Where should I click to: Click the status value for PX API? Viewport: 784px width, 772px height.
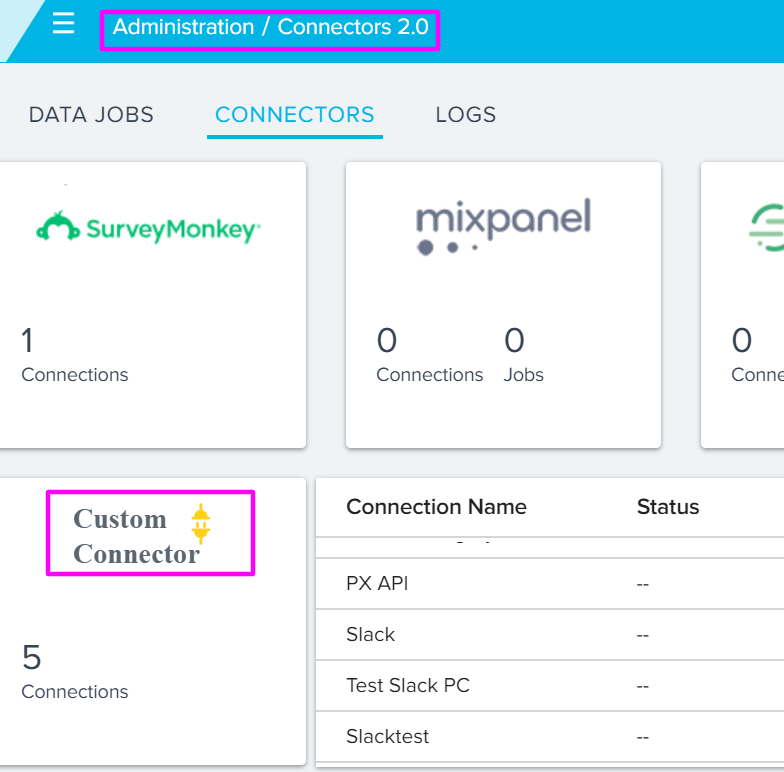[642, 584]
